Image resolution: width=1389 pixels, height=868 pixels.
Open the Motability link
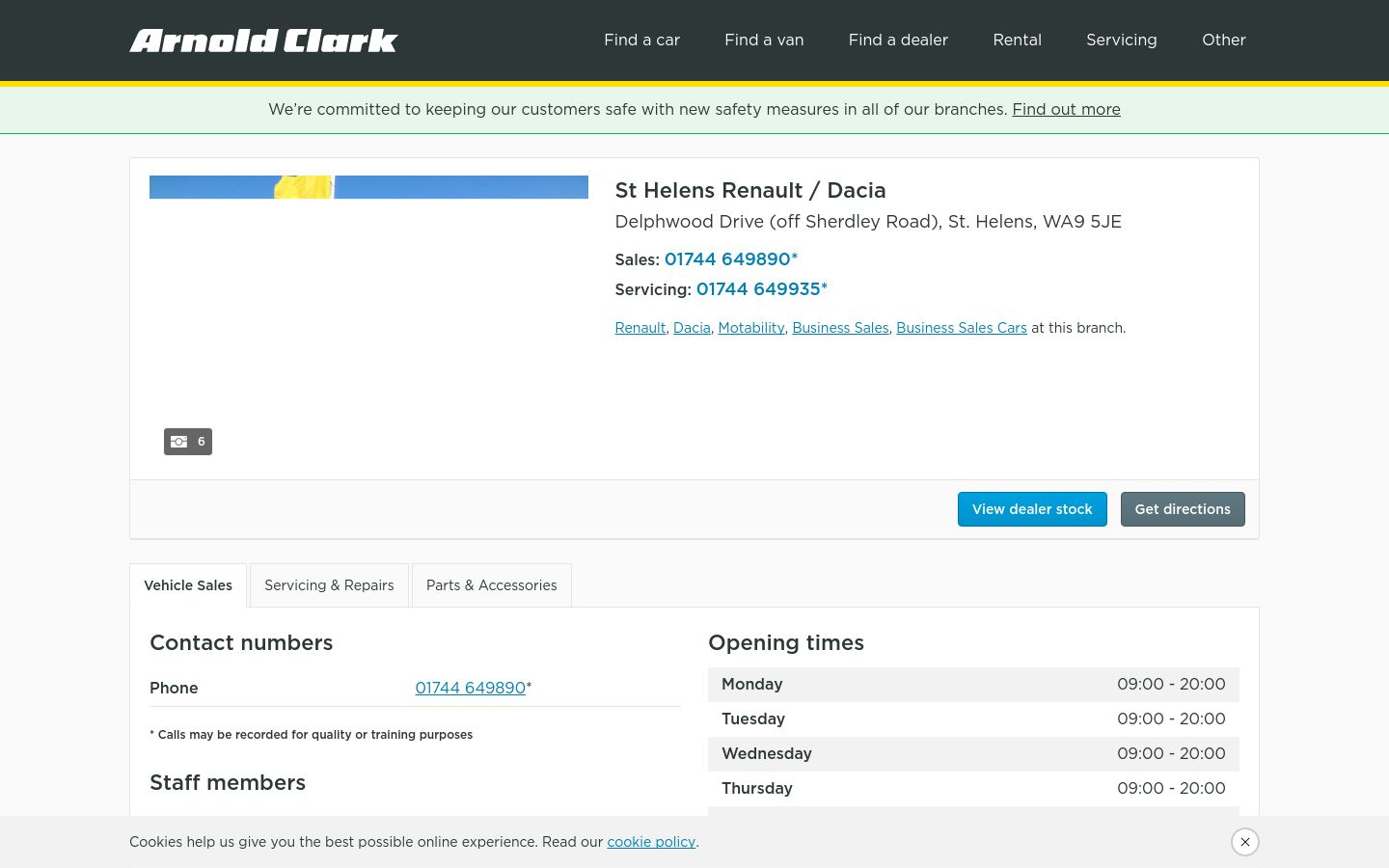751,328
